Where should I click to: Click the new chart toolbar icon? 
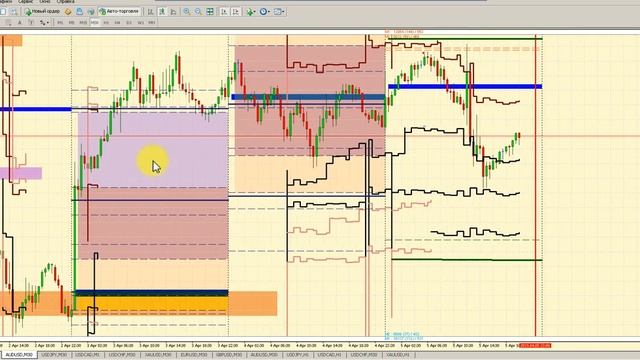pyautogui.click(x=2, y=12)
